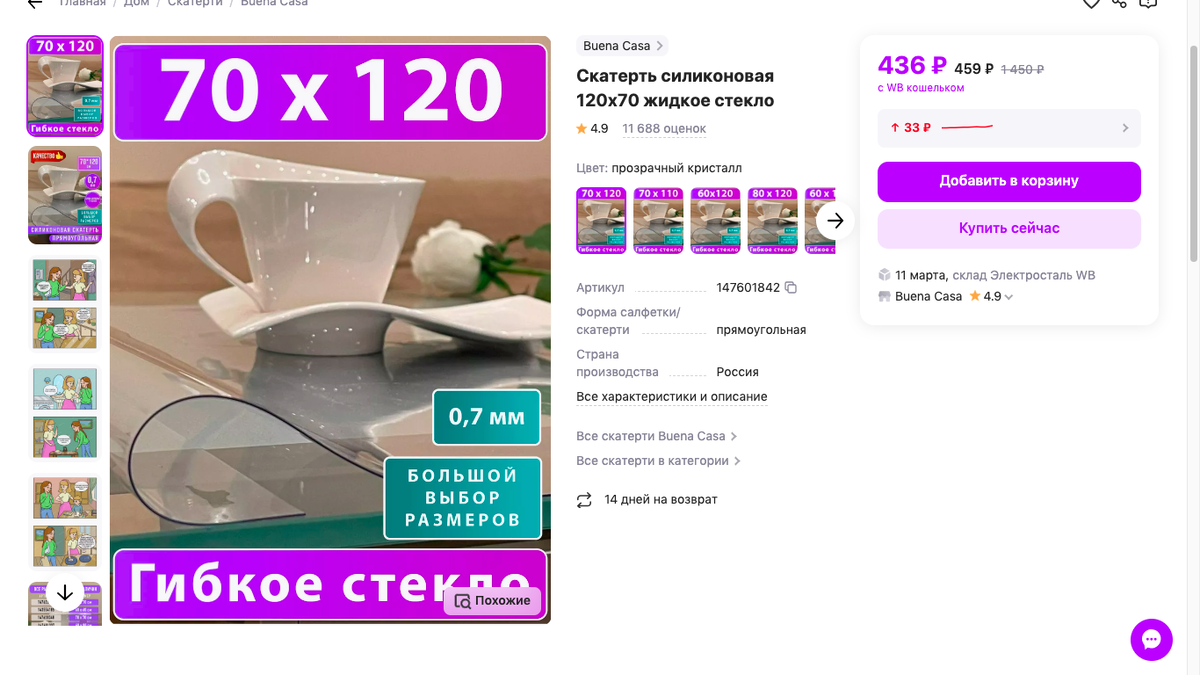Go to Дом breadcrumb
1200x675 pixels.
point(137,3)
